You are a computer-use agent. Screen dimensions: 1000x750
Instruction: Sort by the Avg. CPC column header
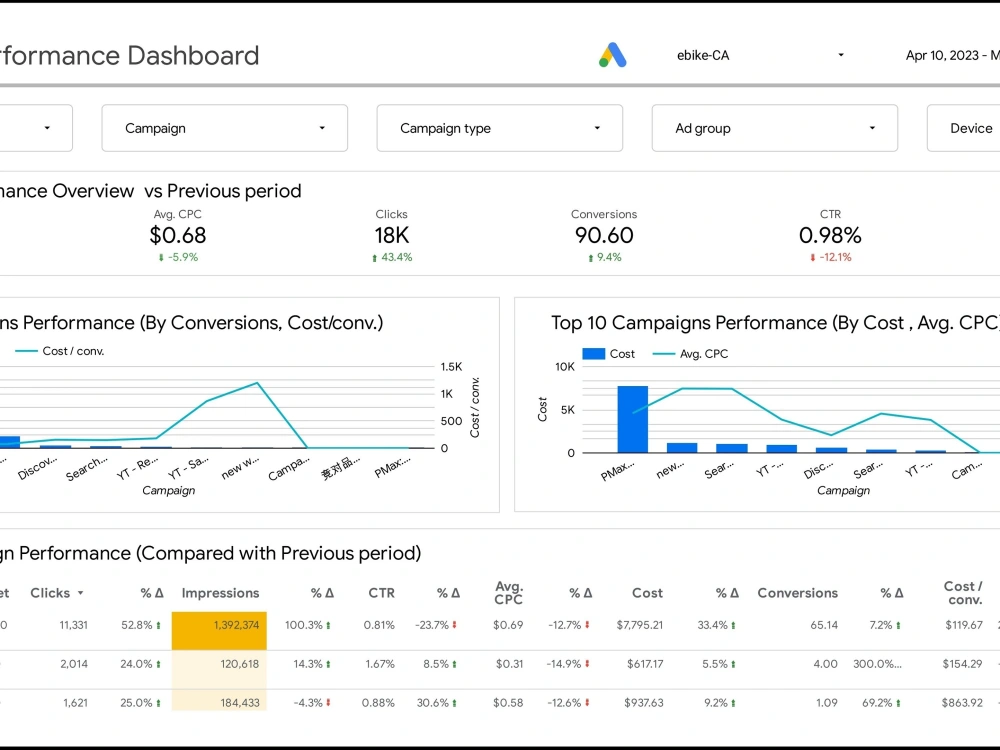pyautogui.click(x=508, y=592)
